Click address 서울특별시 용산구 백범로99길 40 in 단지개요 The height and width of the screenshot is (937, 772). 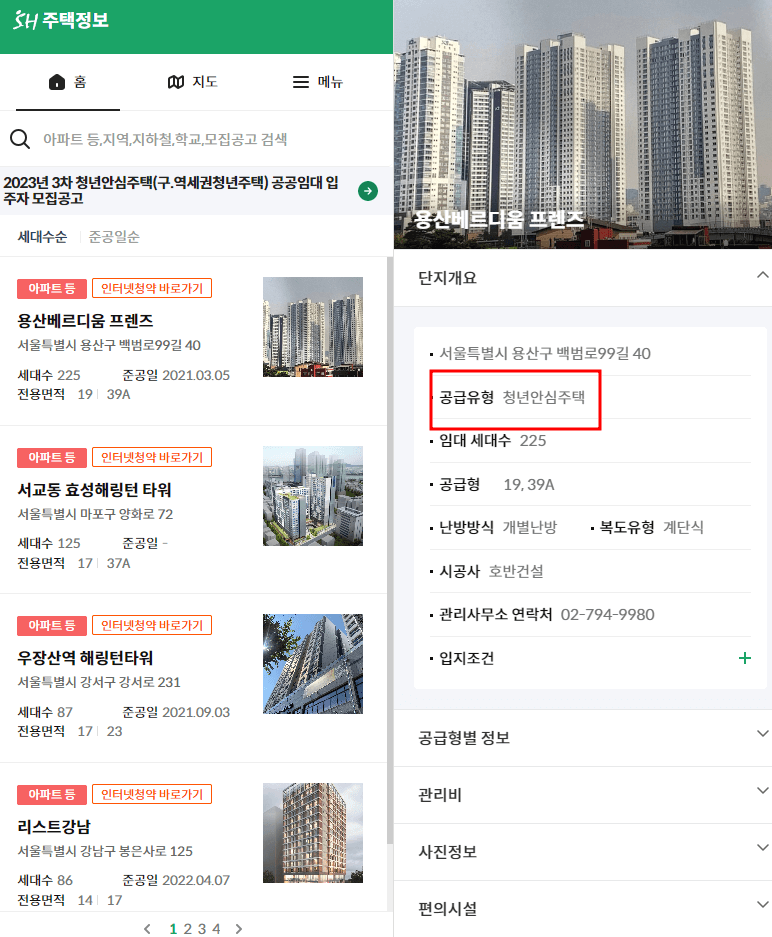(x=545, y=353)
